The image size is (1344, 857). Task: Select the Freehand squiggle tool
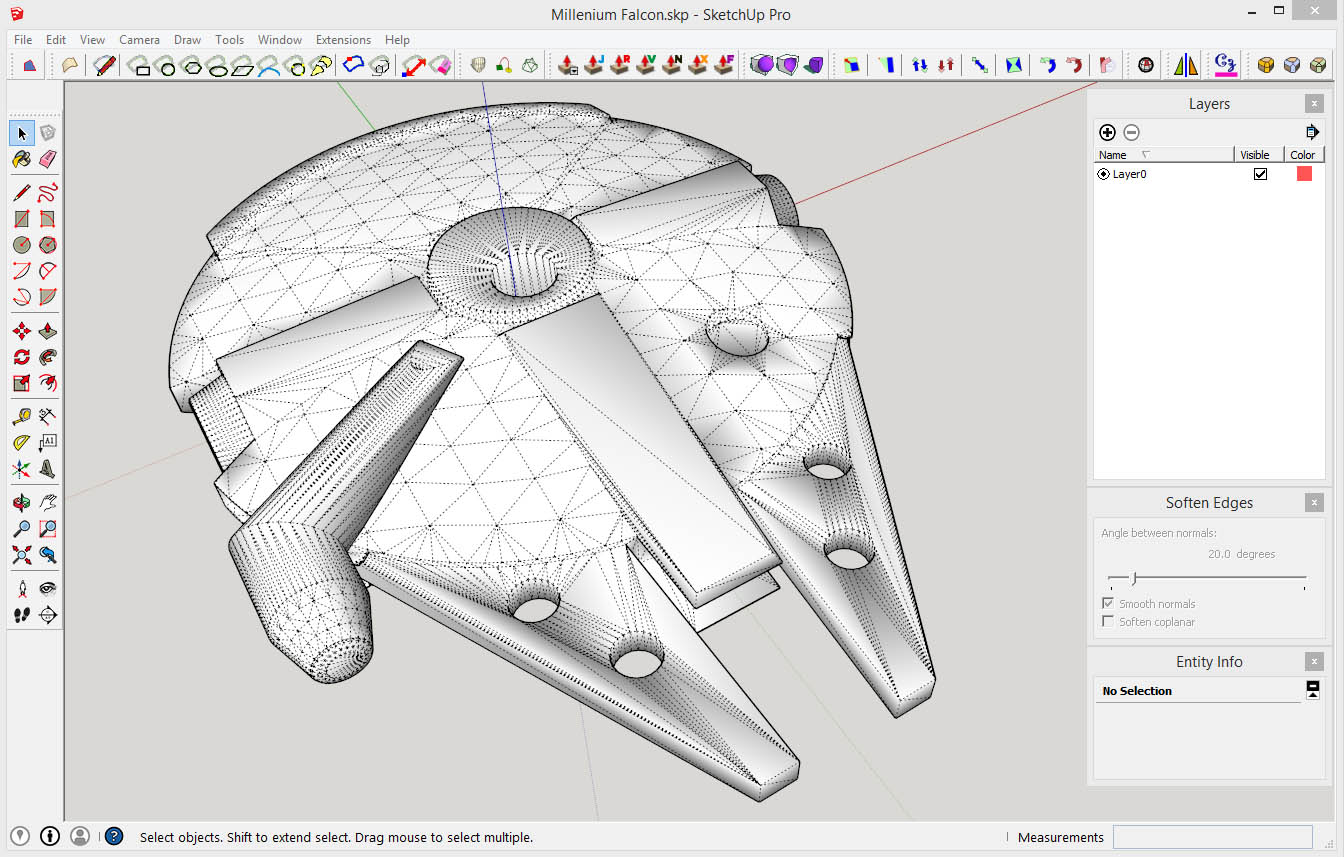tap(48, 193)
